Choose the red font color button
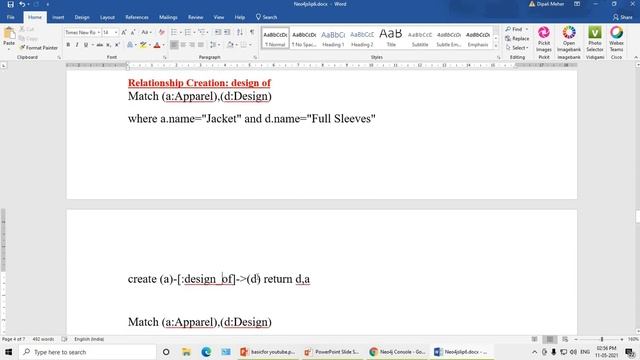 pyautogui.click(x=157, y=45)
